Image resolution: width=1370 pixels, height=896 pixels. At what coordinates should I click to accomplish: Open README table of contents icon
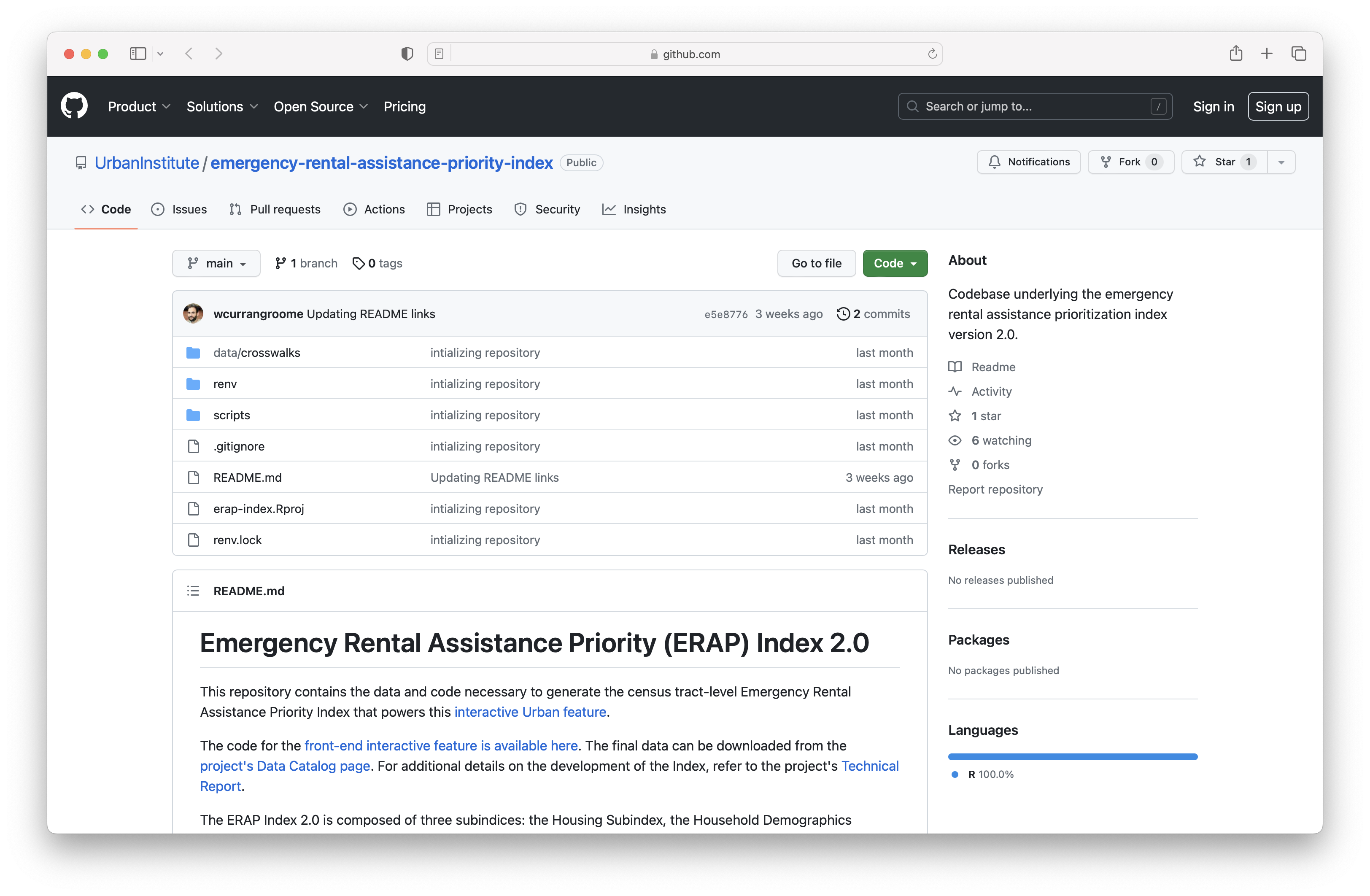pyautogui.click(x=193, y=591)
